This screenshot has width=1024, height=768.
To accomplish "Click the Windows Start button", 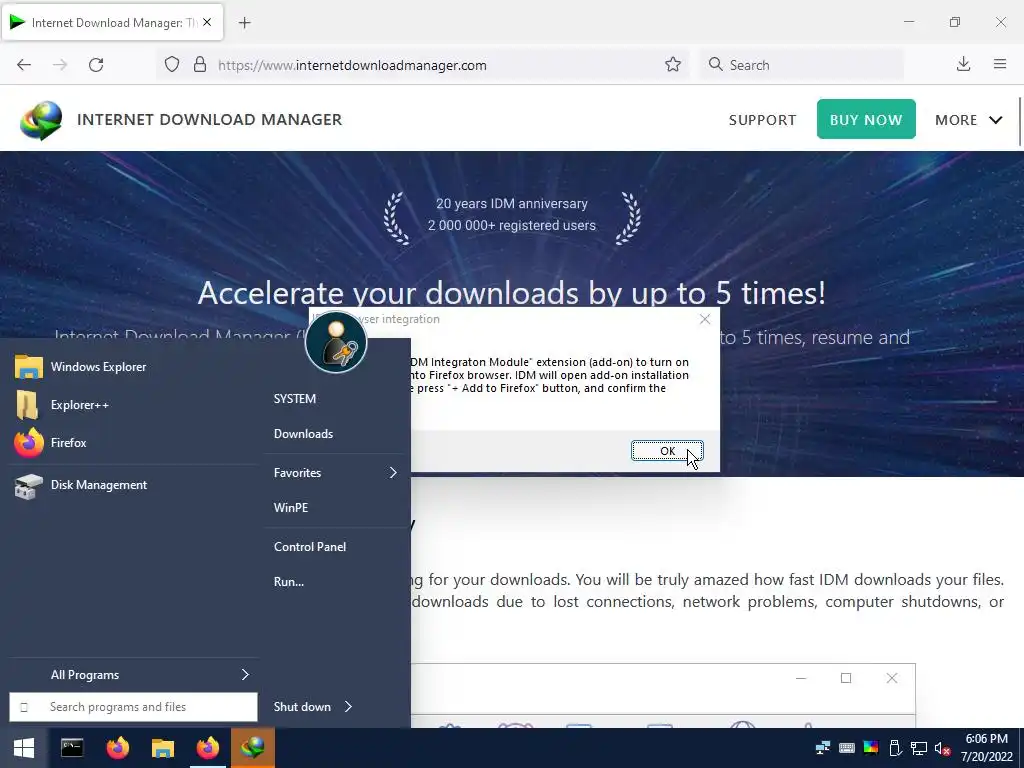I will [24, 748].
